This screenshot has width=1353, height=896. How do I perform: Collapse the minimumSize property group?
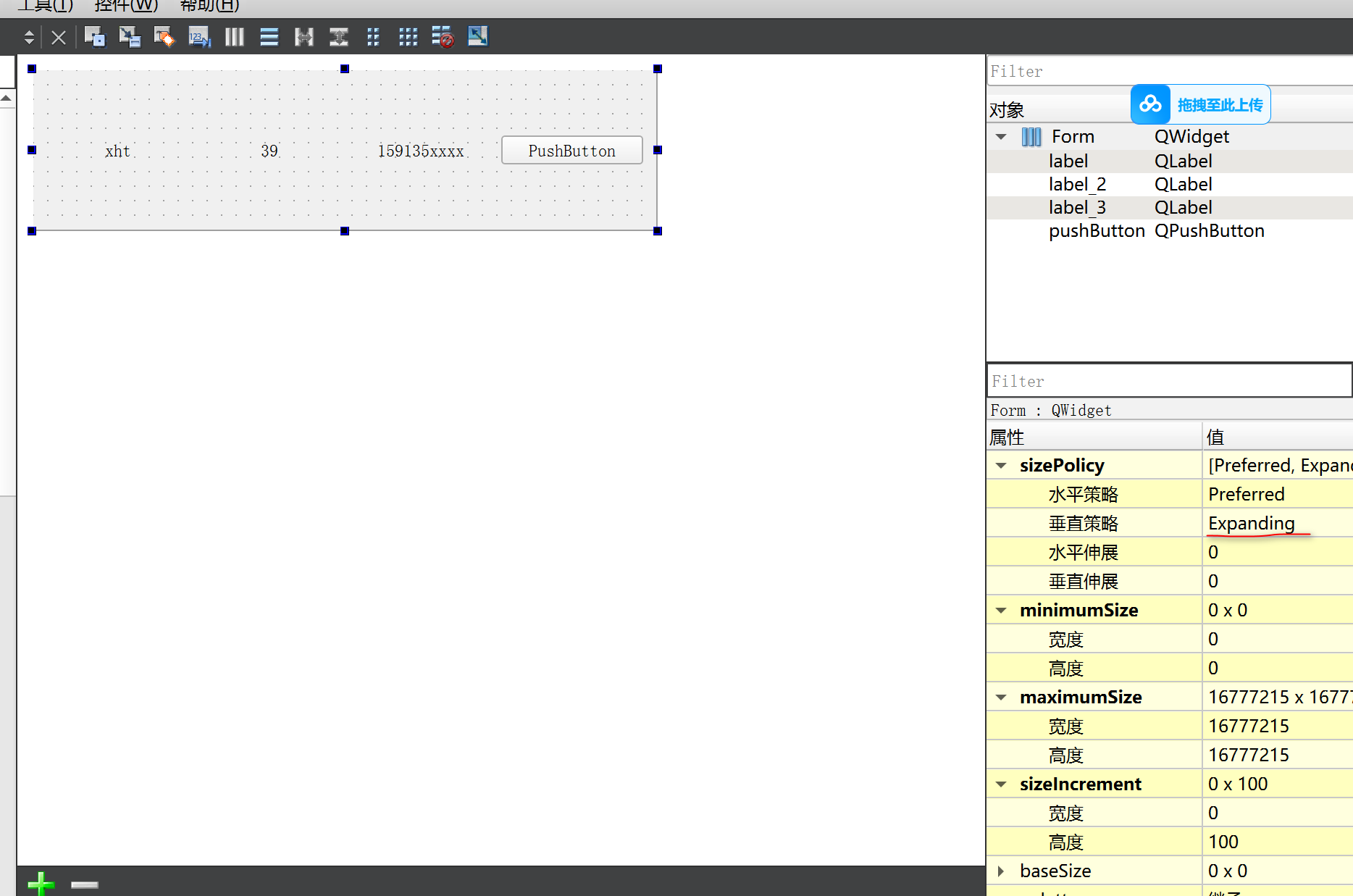click(1001, 610)
